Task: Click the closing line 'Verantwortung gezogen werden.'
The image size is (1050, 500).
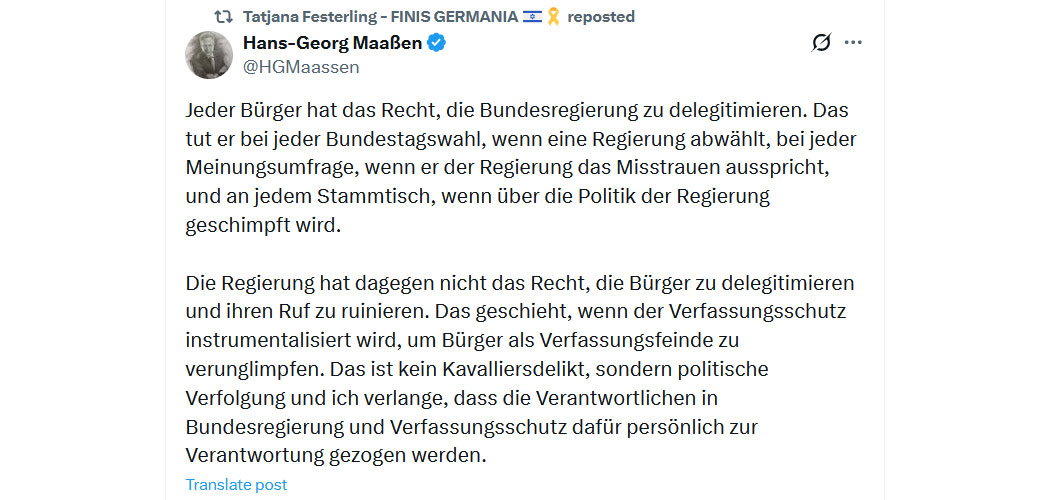Action: click(334, 455)
